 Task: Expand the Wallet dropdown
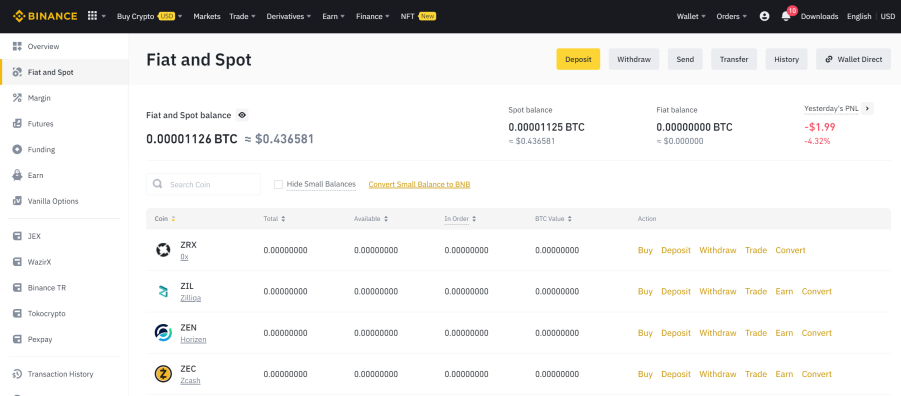[691, 16]
